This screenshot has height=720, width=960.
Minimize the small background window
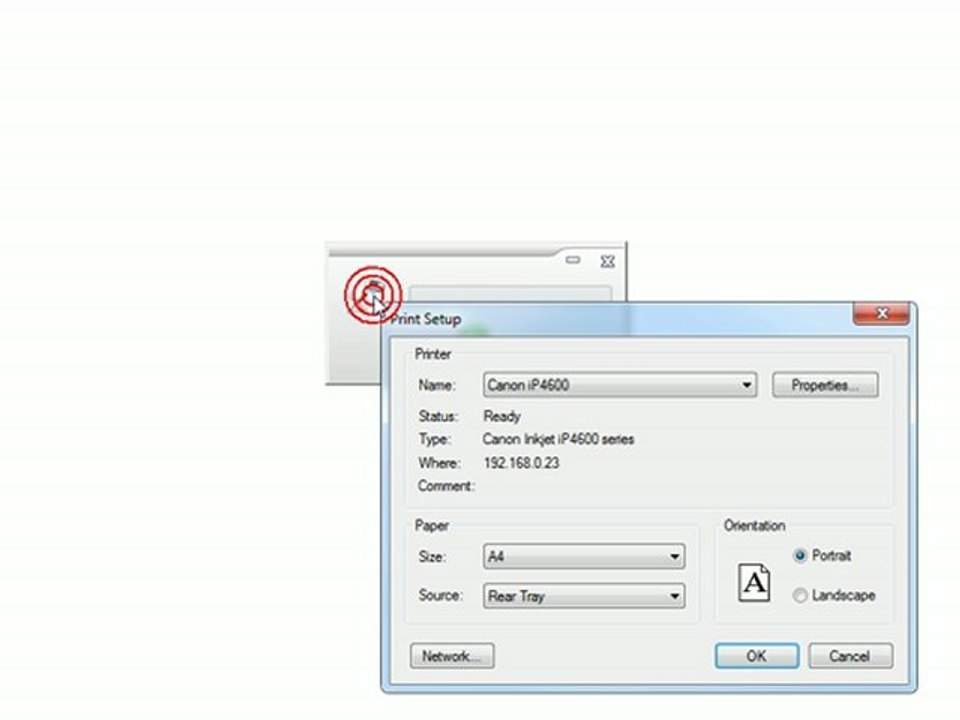572,260
